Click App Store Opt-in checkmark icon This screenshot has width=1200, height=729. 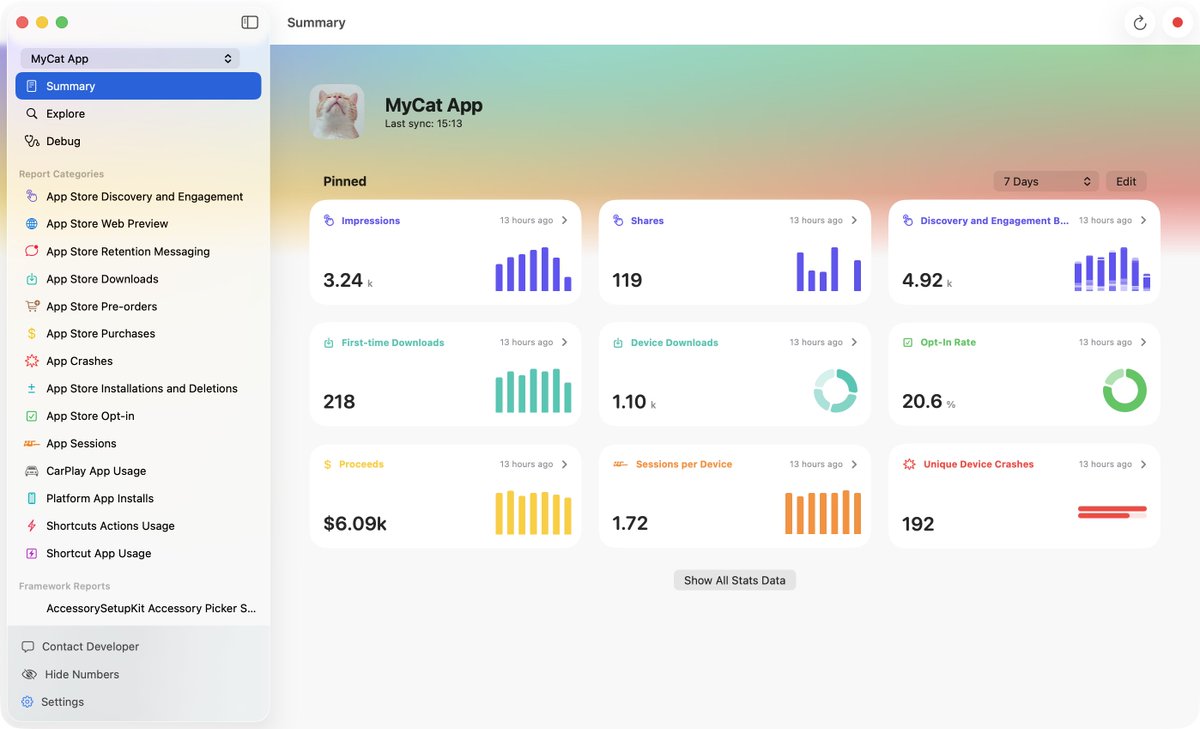point(32,416)
